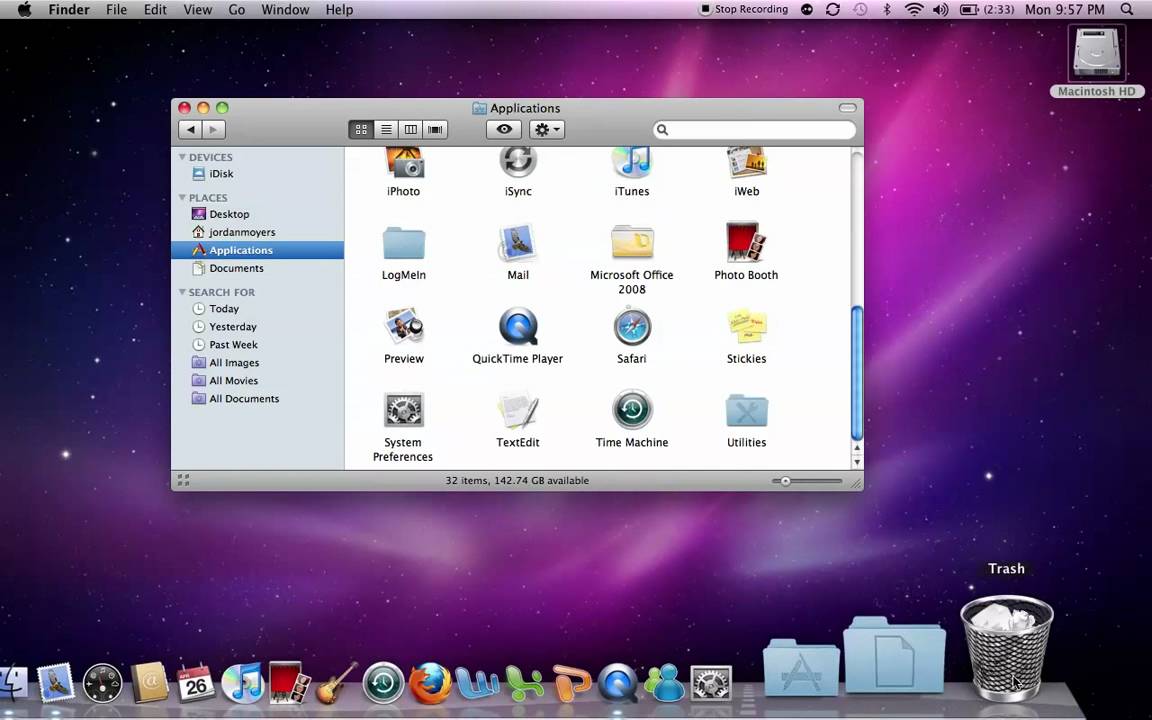Select the Microsoft Office 2008 folder
The height and width of the screenshot is (720, 1152).
632,243
